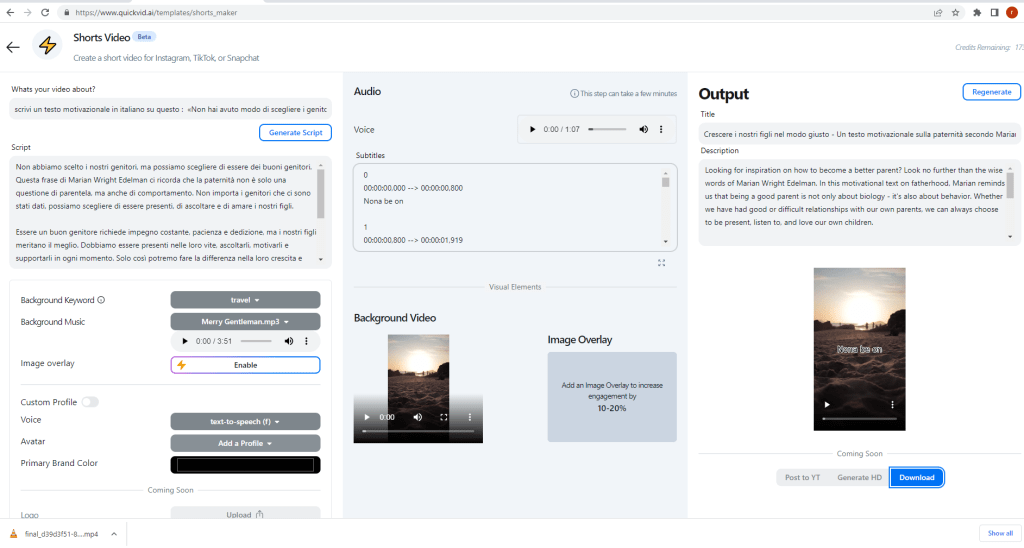
Task: Open the Add a Profile avatar dropdown
Action: coord(245,443)
